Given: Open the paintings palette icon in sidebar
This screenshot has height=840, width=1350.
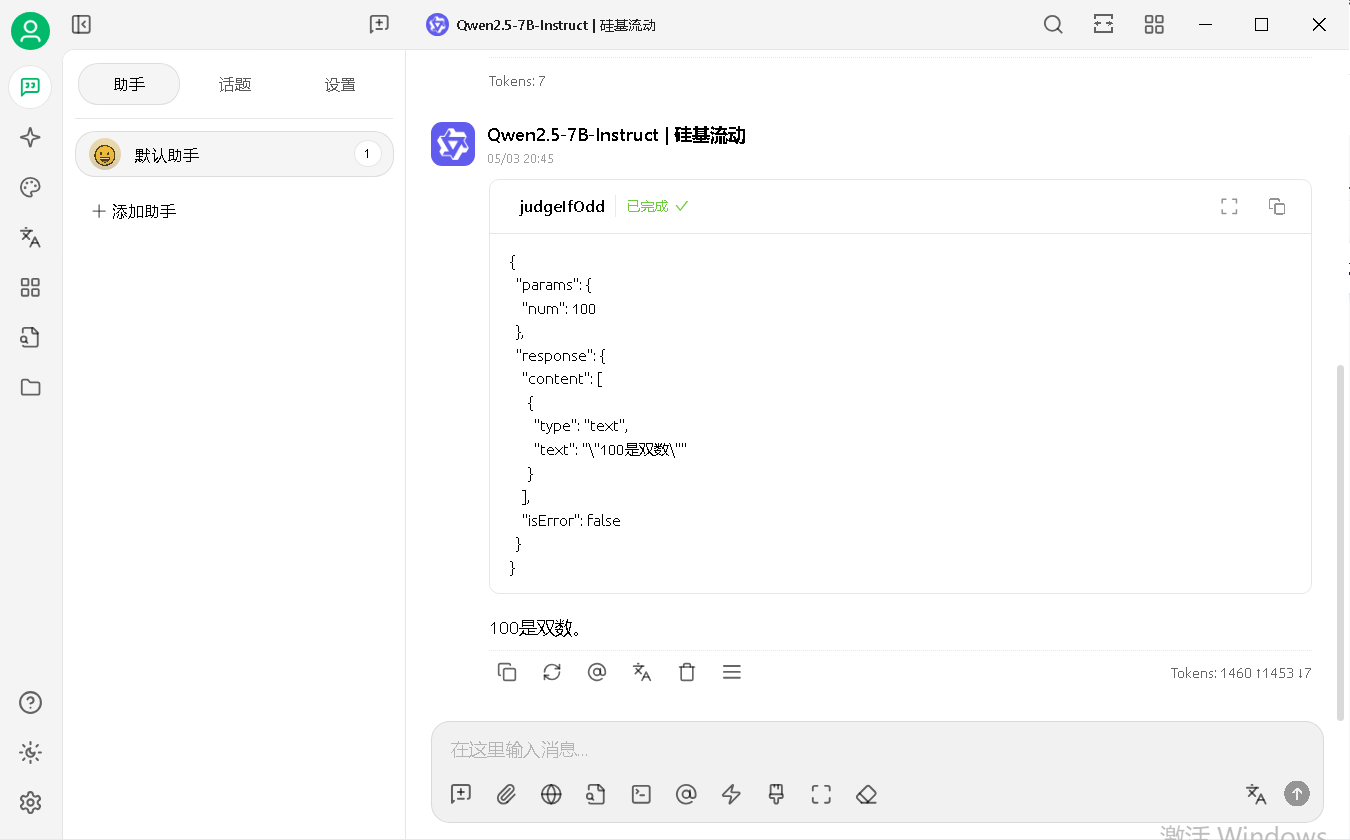Looking at the screenshot, I should pyautogui.click(x=31, y=188).
